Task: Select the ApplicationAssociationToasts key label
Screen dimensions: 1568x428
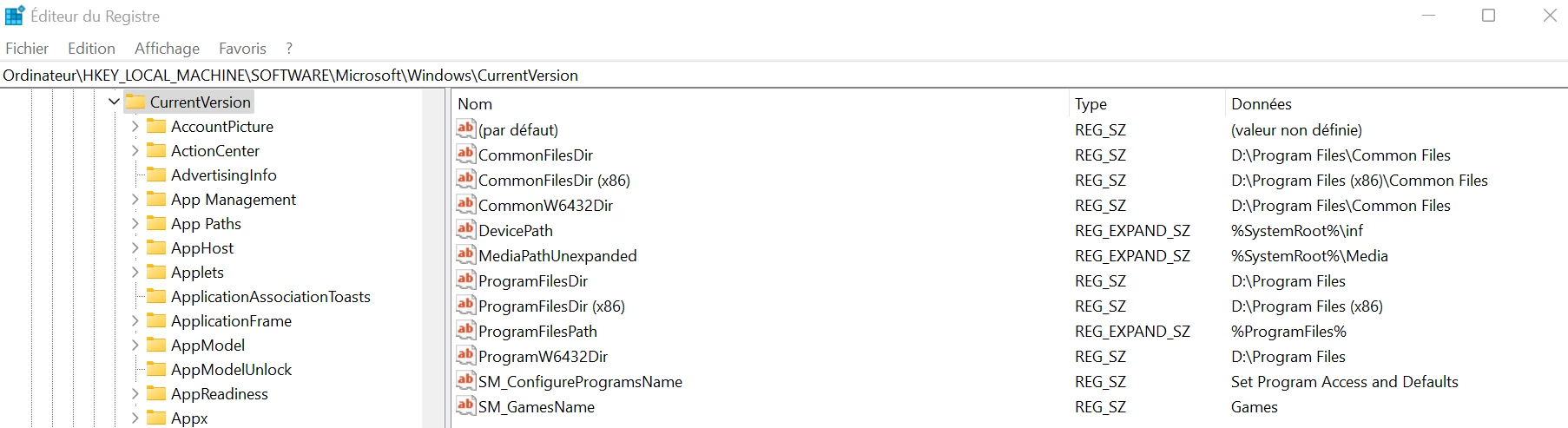Action: pyautogui.click(x=271, y=296)
